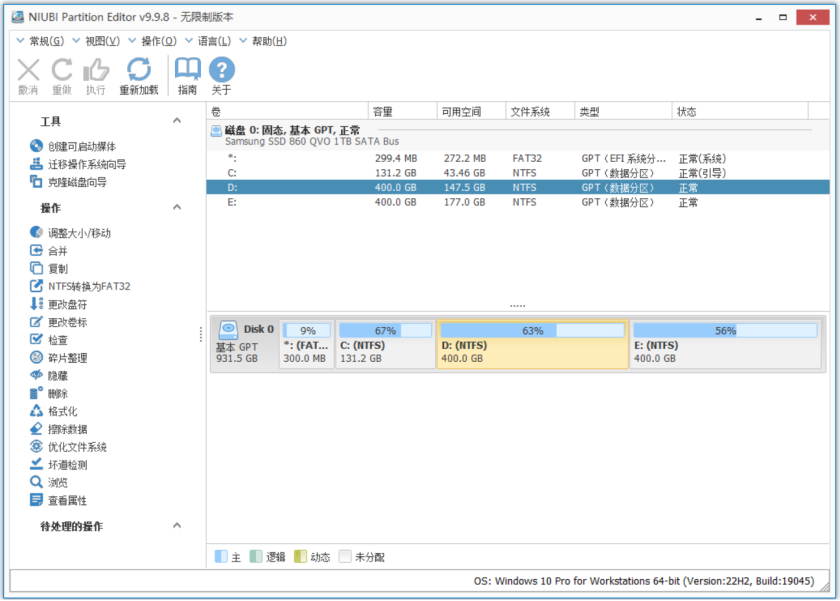This screenshot has width=840, height=601.
Task: Collapse the 待处理的操作 section chevron
Action: pos(177,526)
